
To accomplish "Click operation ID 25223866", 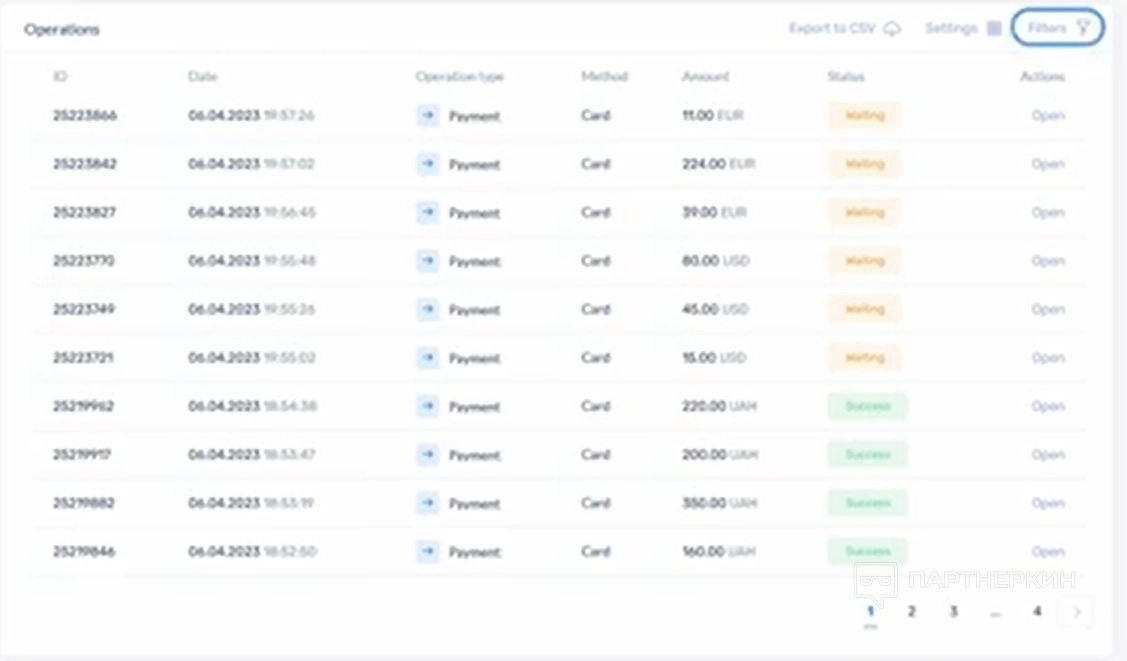I will [x=85, y=116].
